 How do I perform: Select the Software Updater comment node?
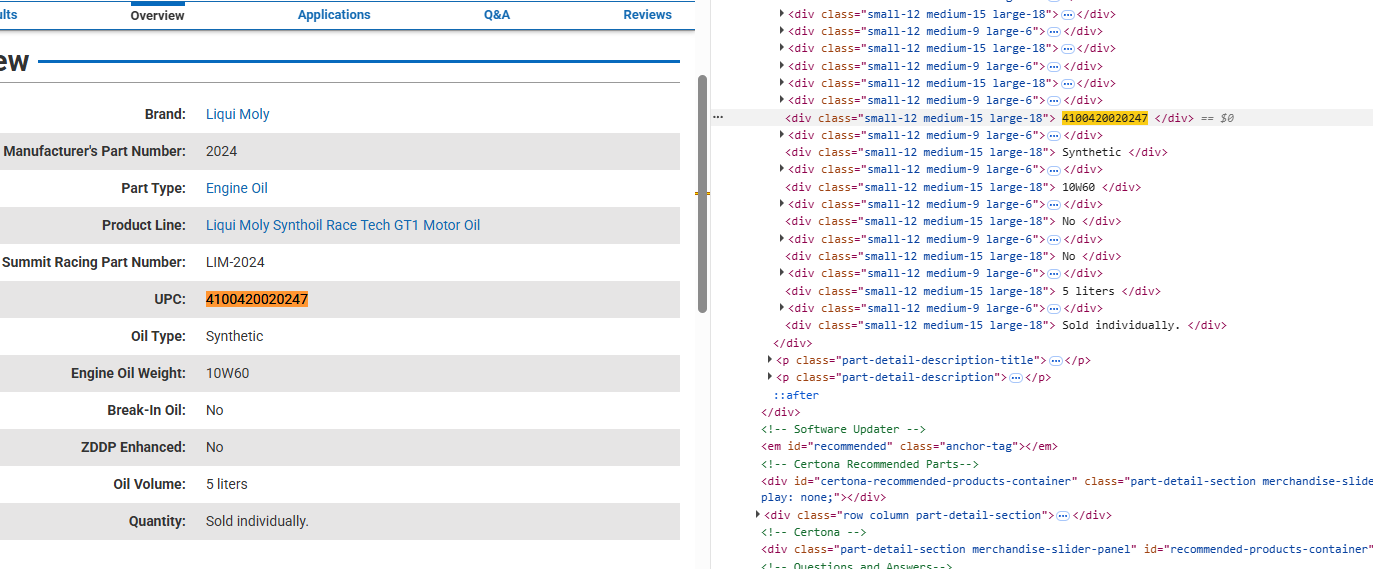click(x=843, y=429)
